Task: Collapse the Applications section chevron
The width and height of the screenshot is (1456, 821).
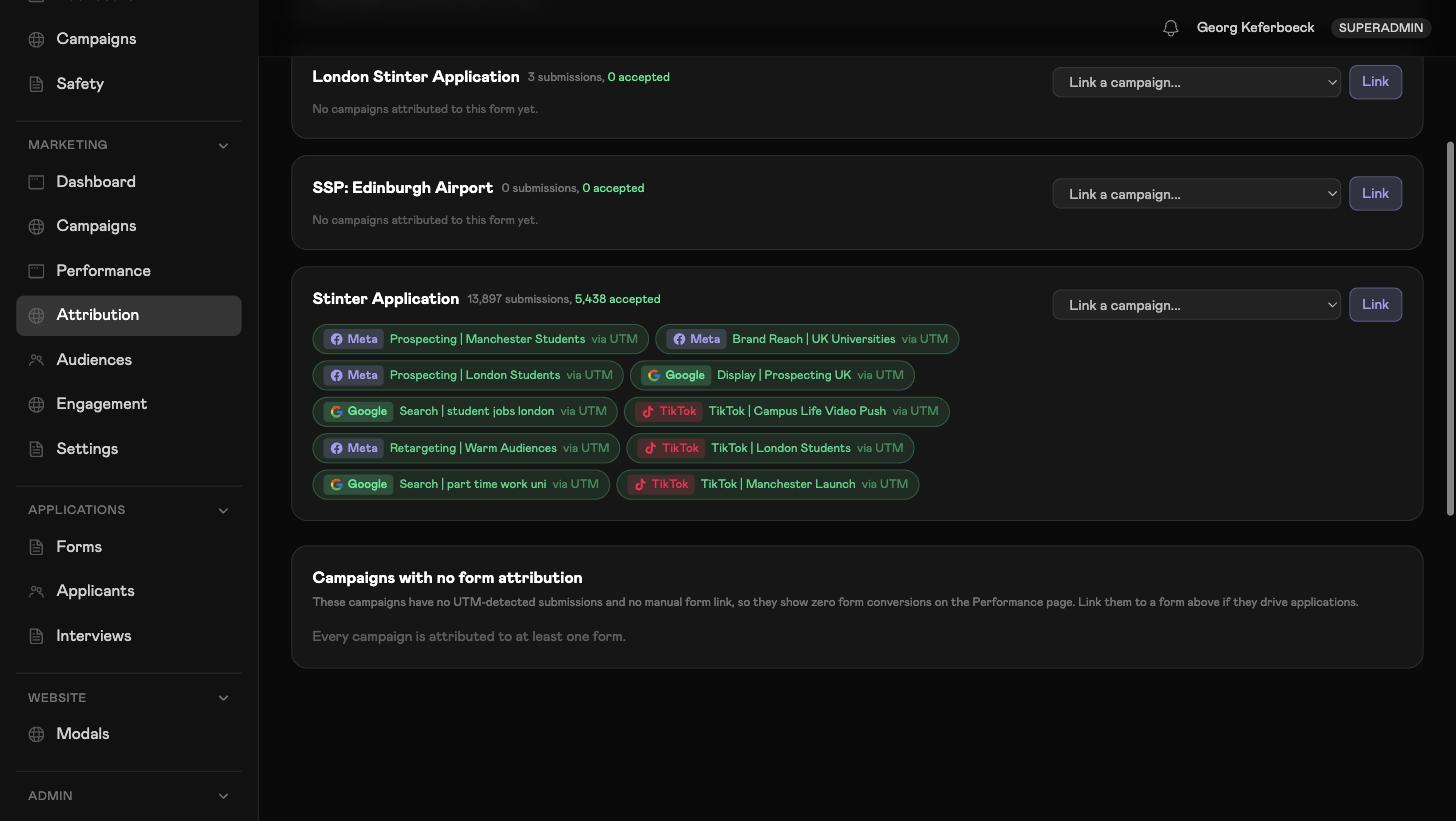Action: point(223,510)
